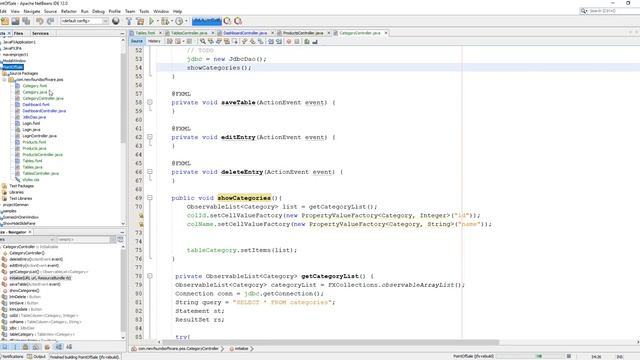Toggle Navigator sort by name icon

(x=58, y=347)
